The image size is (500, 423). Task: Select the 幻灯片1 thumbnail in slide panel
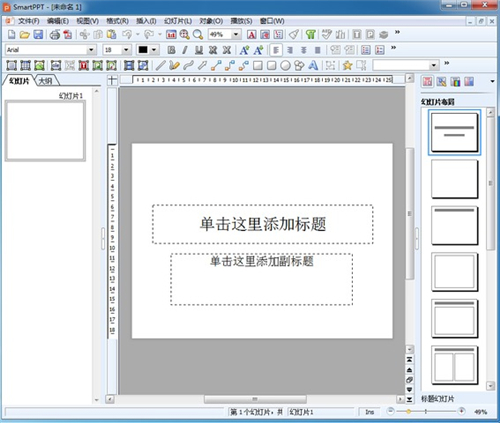tap(45, 131)
